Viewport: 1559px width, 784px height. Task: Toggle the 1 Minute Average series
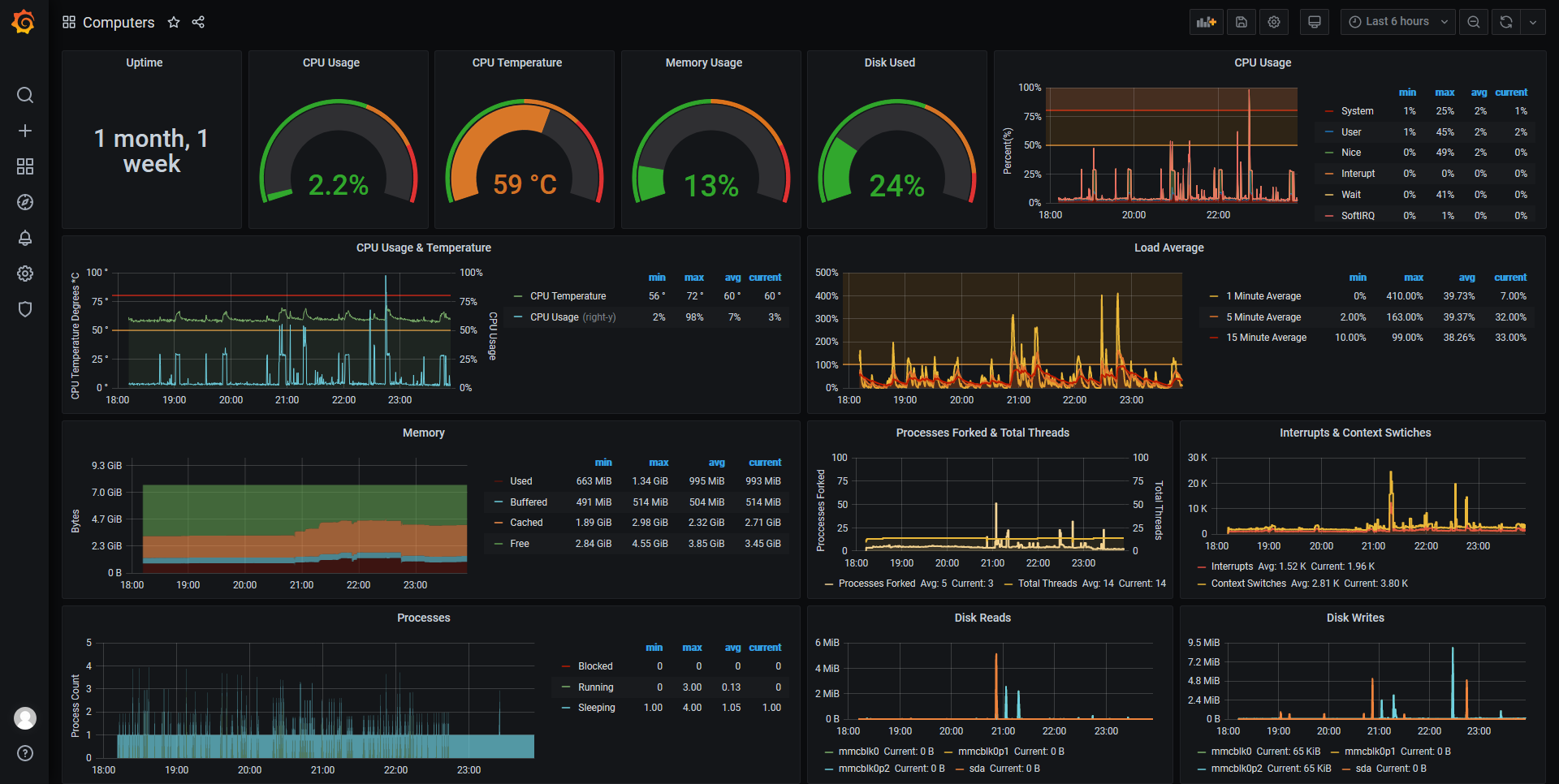tap(1263, 296)
